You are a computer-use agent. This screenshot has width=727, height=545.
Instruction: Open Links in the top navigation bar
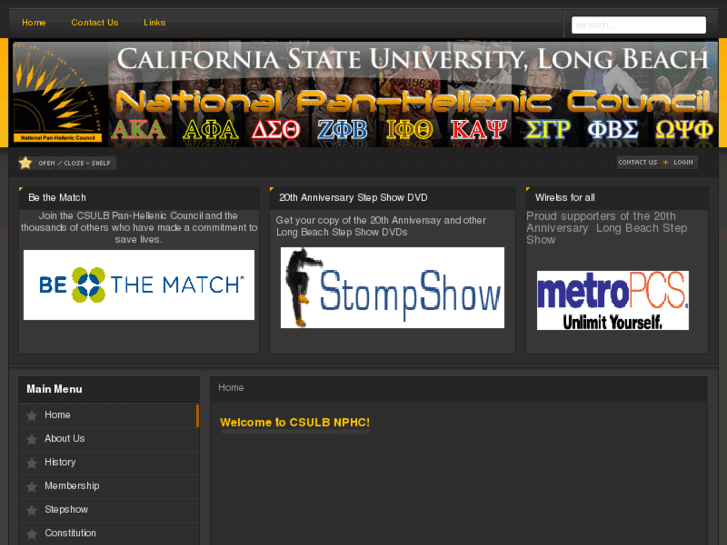154,22
